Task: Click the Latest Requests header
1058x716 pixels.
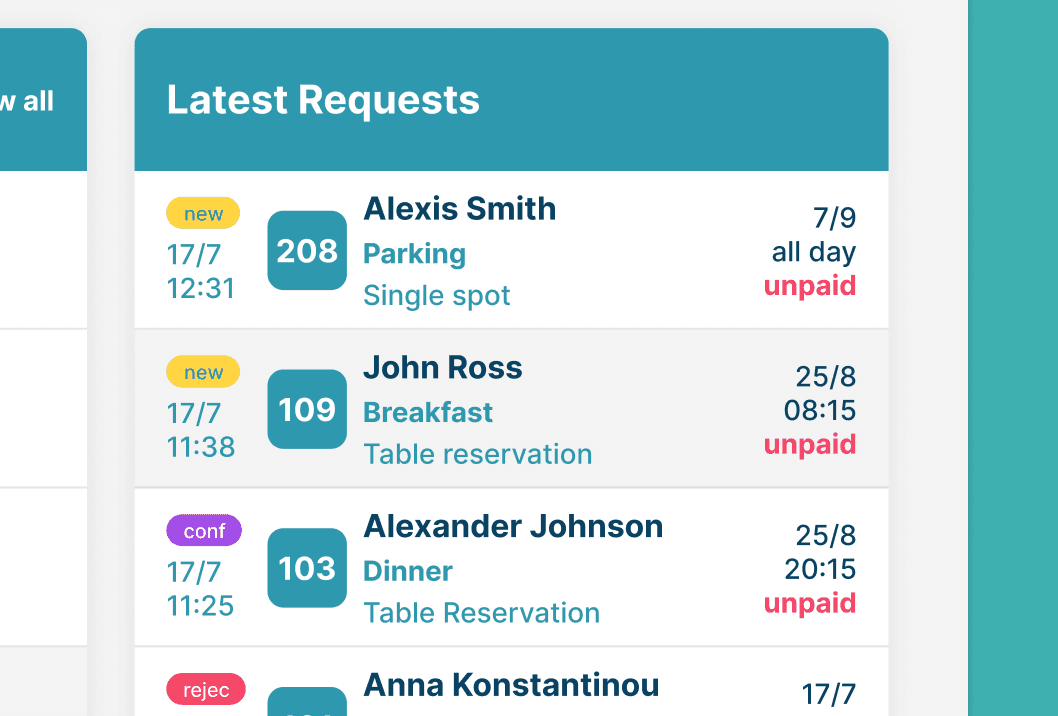Action: (x=323, y=100)
